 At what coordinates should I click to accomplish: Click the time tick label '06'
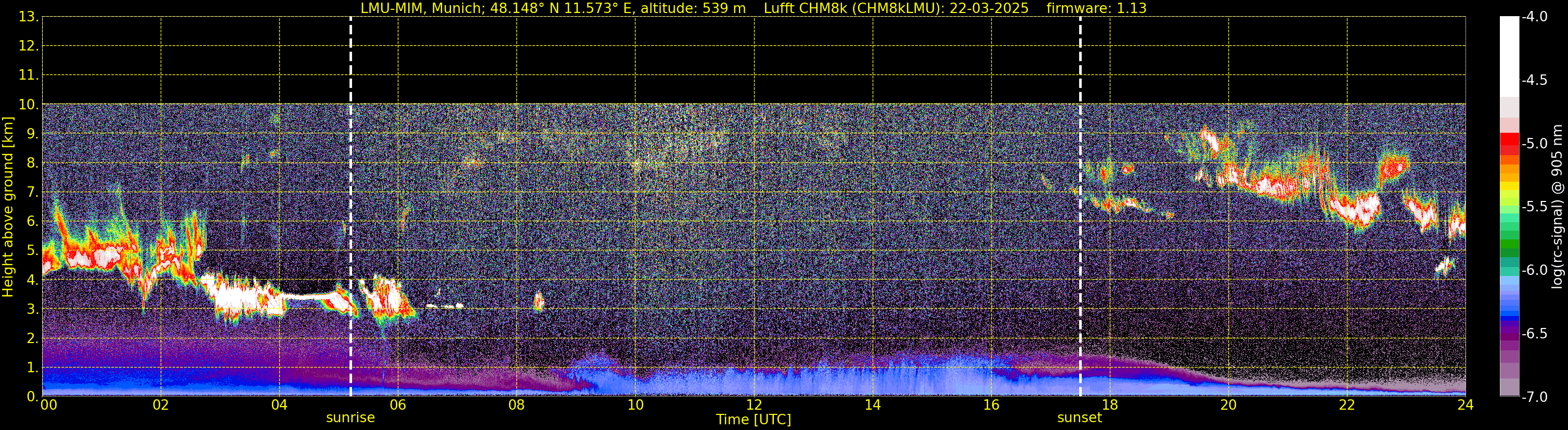coord(398,405)
